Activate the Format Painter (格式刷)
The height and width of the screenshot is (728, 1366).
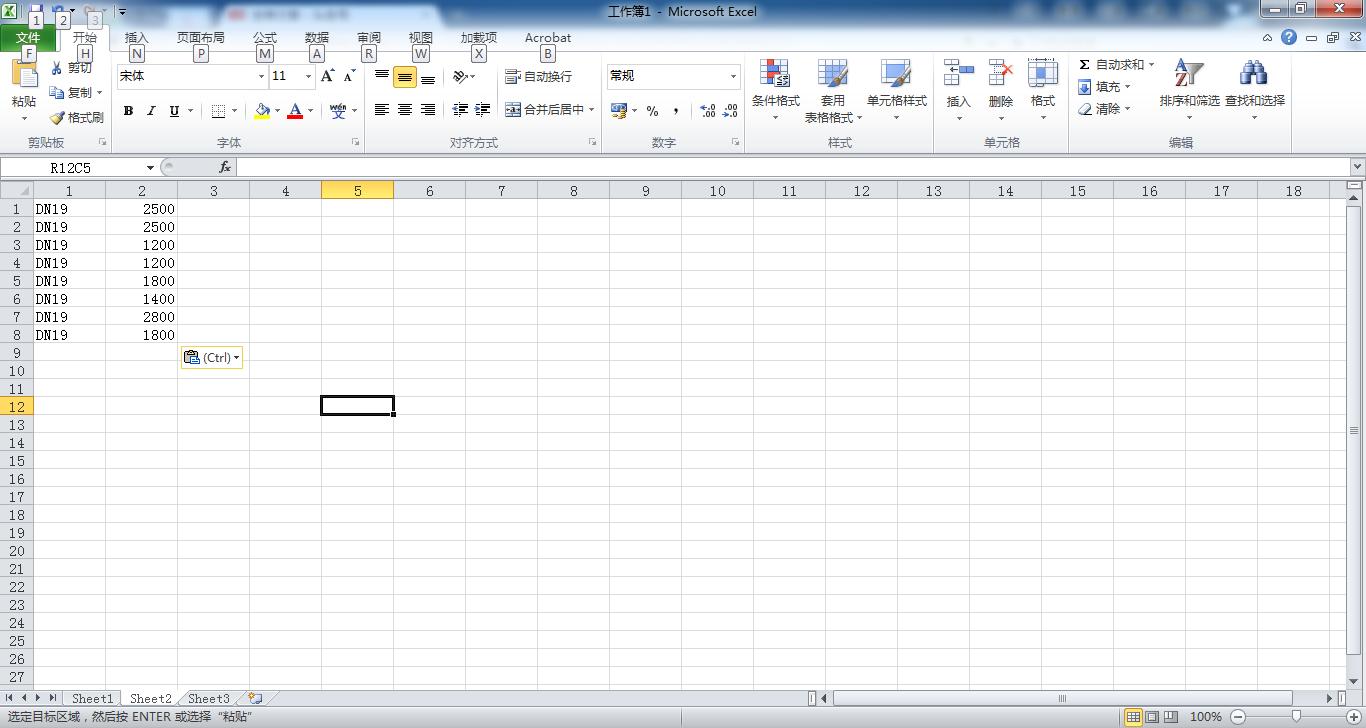77,117
